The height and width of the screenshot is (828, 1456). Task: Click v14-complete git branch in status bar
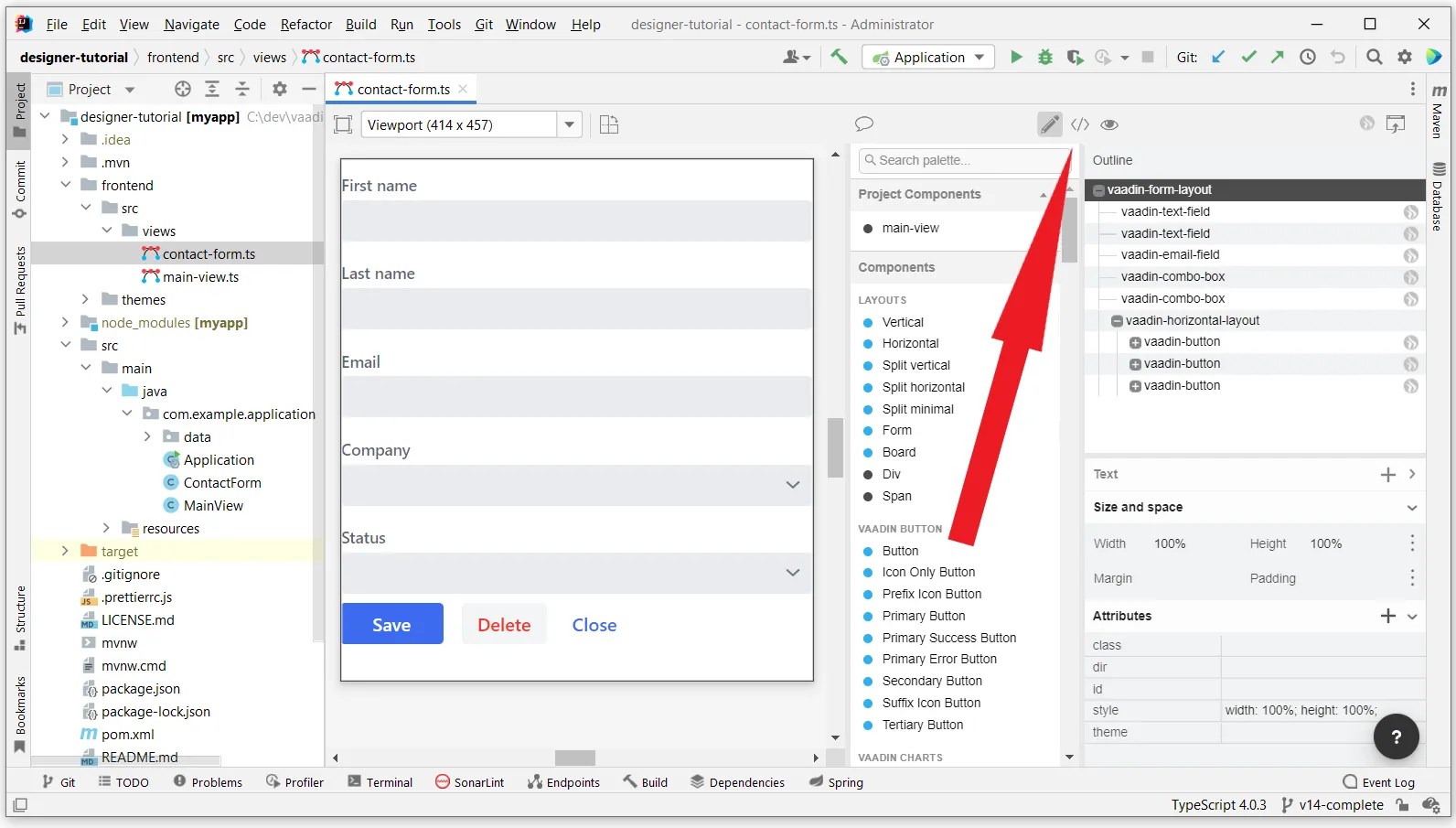click(1333, 805)
